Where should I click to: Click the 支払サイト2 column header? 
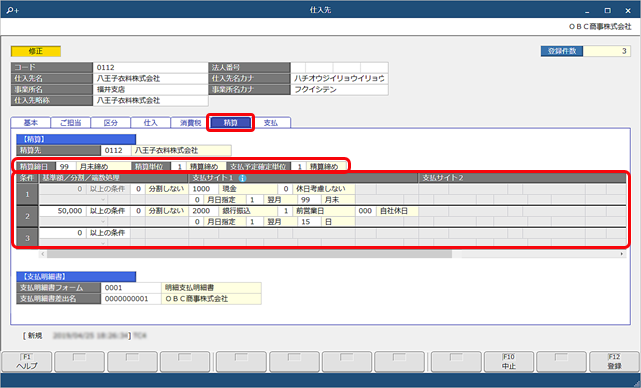(x=522, y=178)
